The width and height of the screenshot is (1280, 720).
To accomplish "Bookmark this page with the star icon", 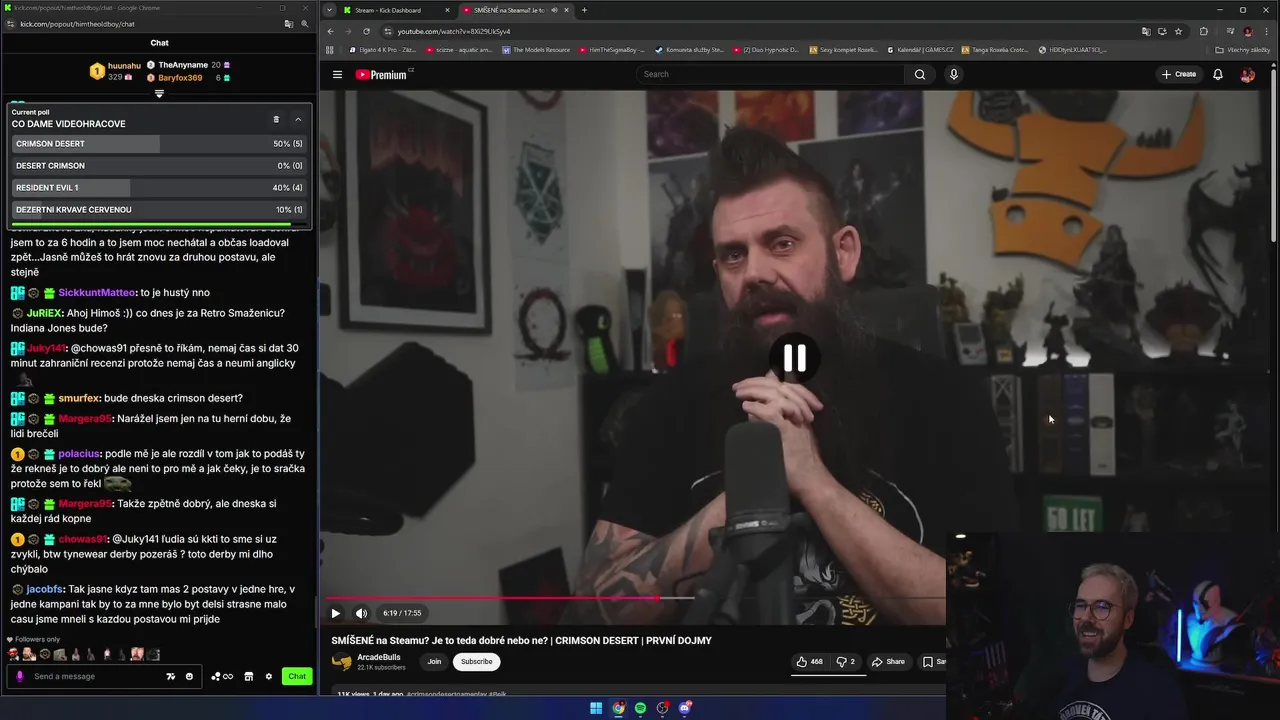I will [1178, 31].
